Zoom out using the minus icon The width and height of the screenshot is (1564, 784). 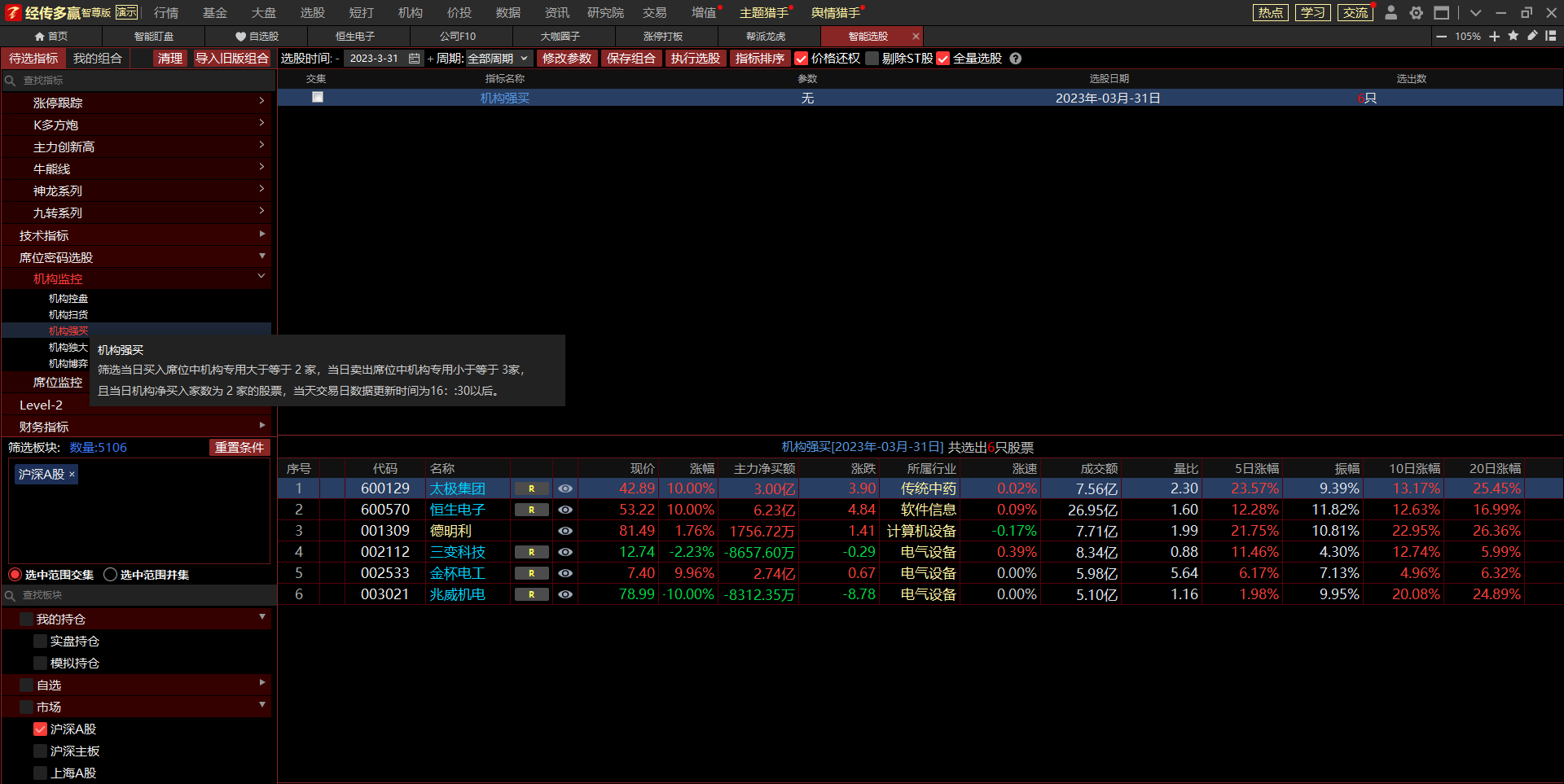pos(1441,36)
